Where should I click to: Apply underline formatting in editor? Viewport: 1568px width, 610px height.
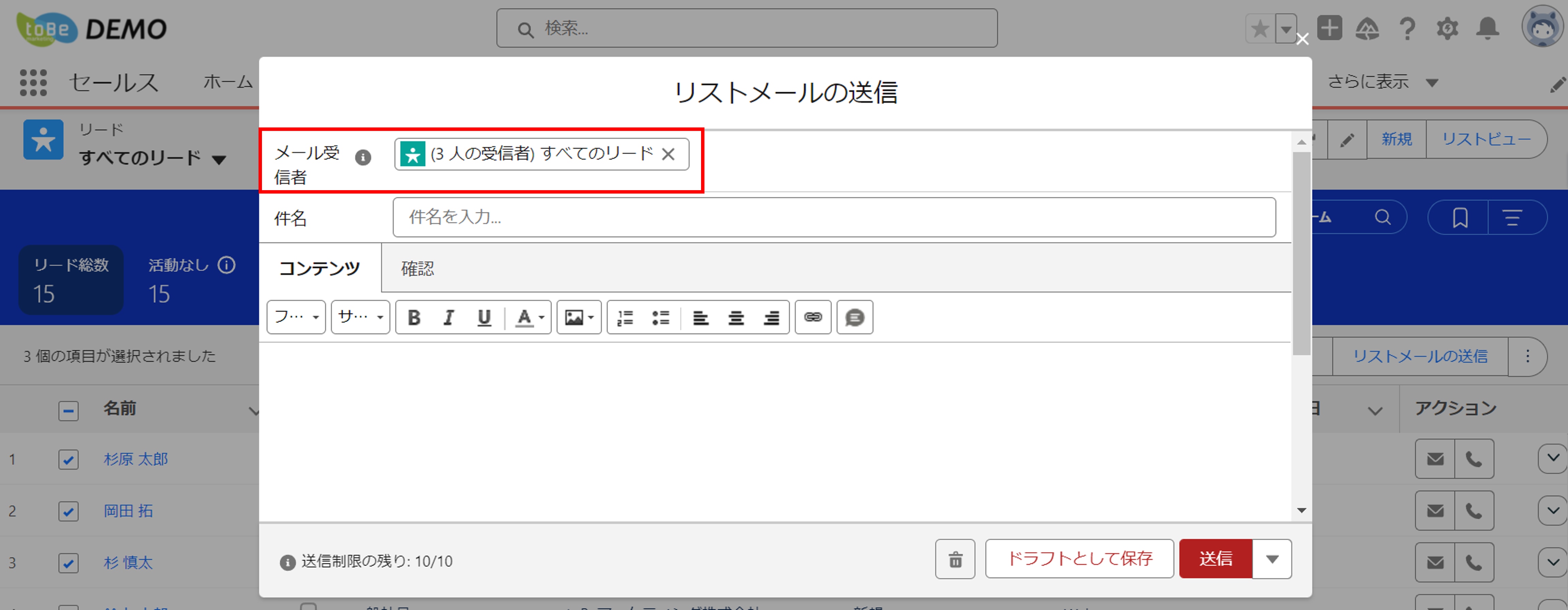[x=484, y=317]
